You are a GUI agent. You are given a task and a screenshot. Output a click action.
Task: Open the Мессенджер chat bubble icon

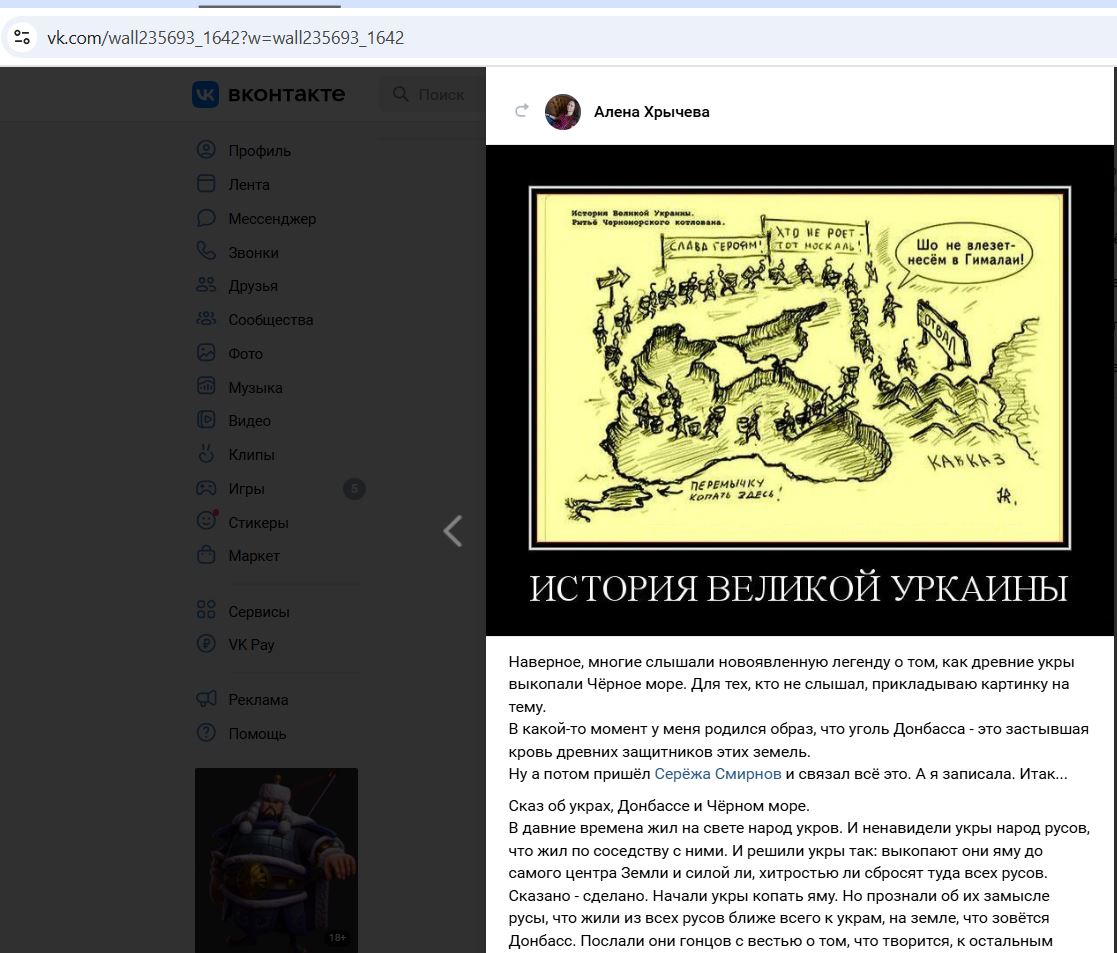206,218
